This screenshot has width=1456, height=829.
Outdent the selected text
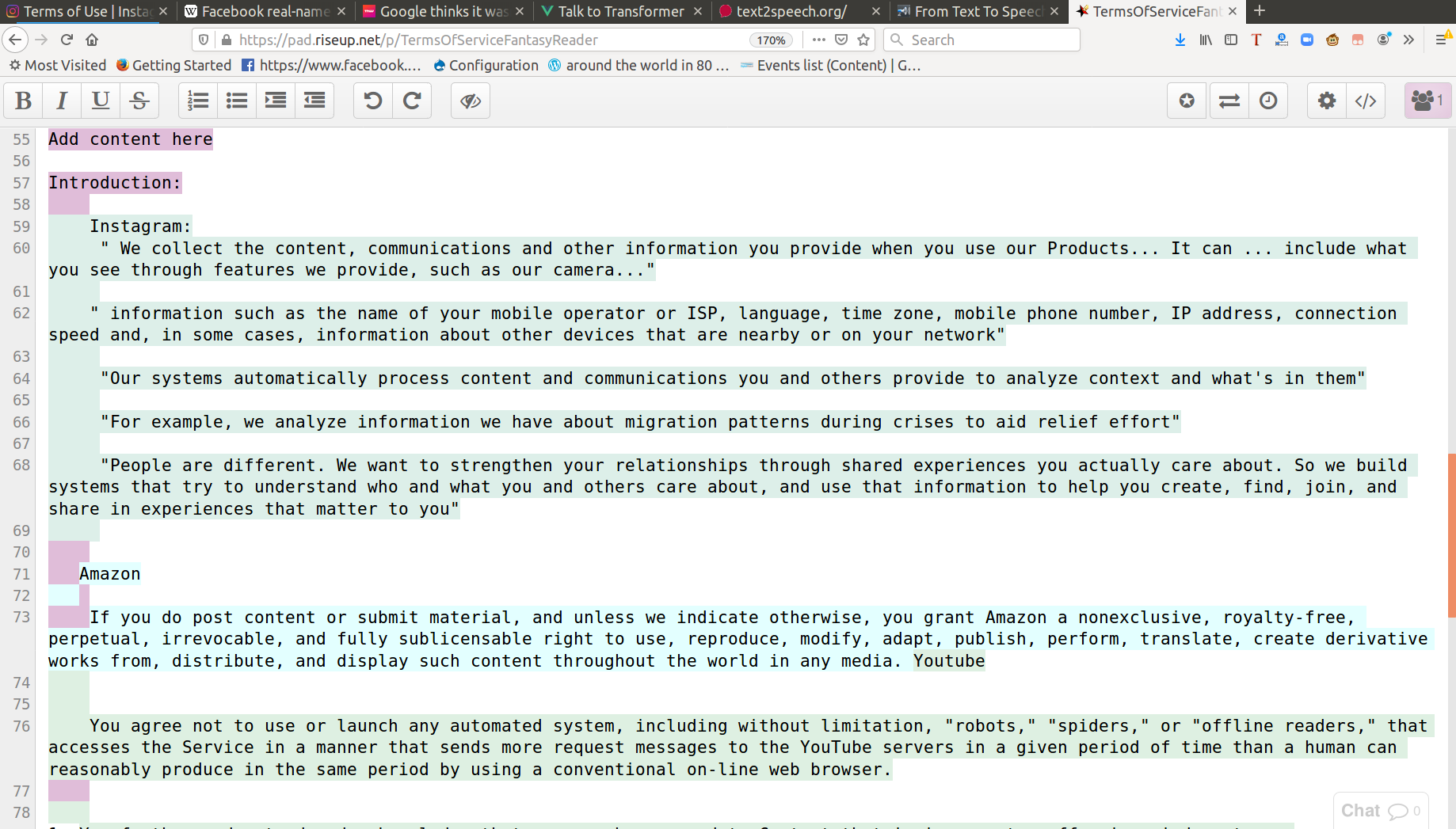click(x=314, y=101)
